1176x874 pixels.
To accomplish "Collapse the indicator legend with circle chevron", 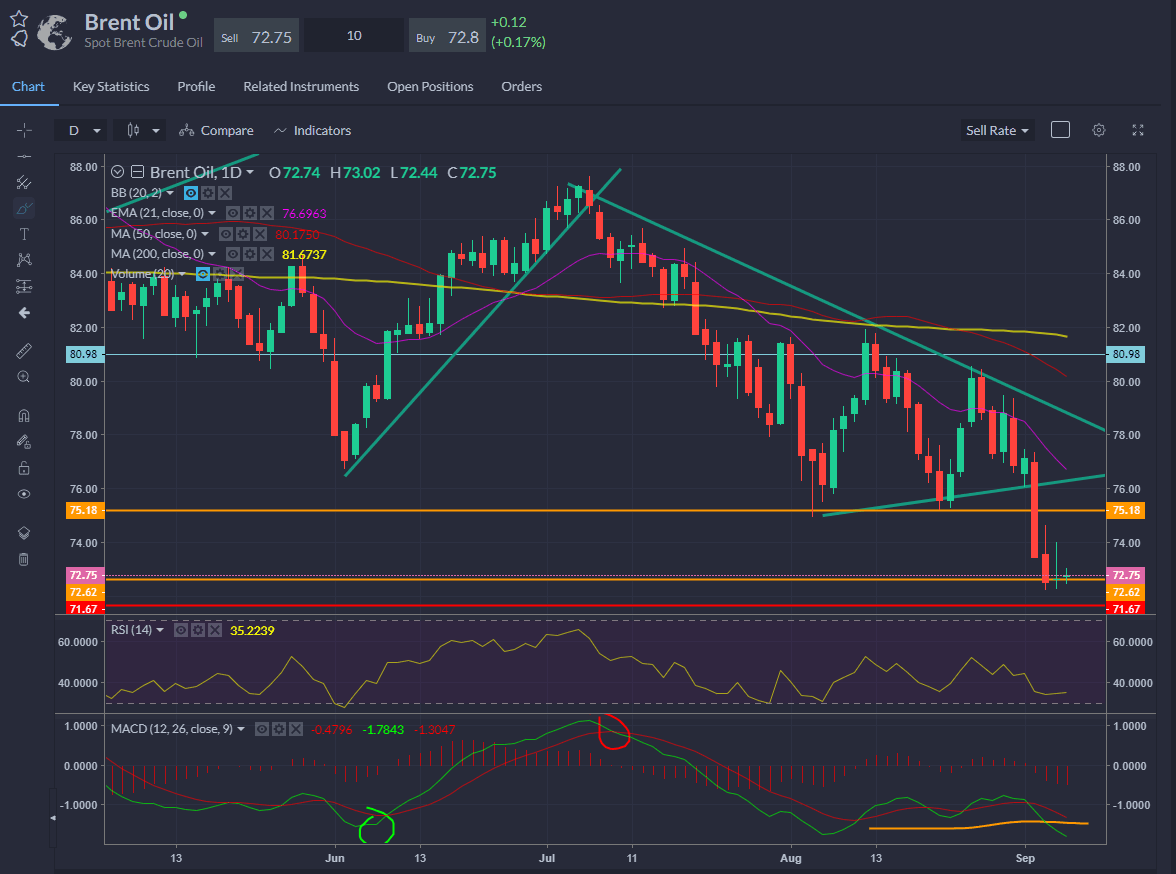I will 118,172.
